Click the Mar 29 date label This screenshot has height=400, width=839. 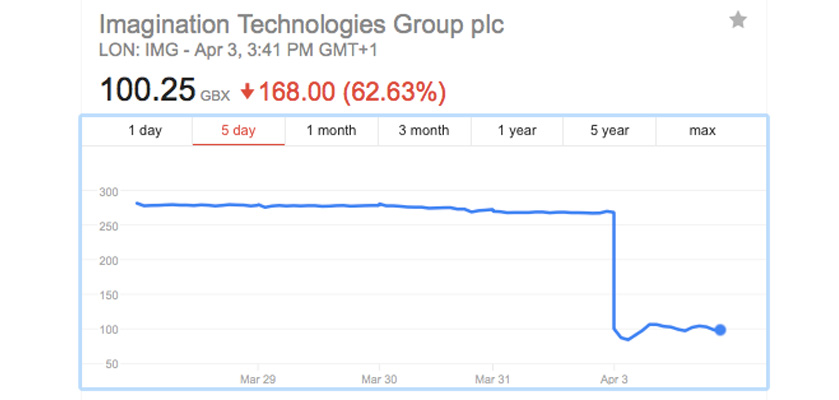click(x=257, y=379)
